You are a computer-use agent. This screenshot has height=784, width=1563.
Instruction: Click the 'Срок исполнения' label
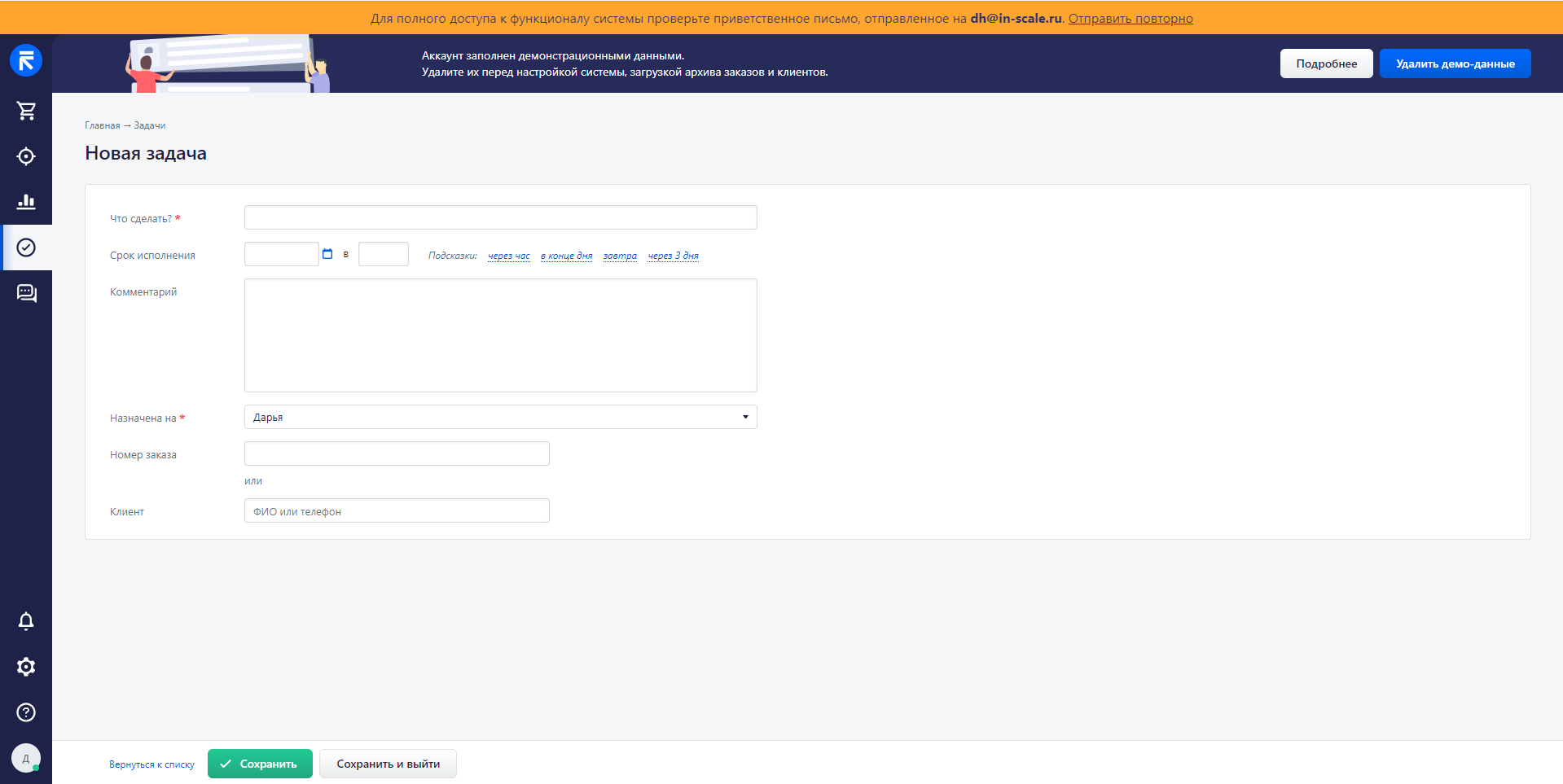click(x=152, y=256)
